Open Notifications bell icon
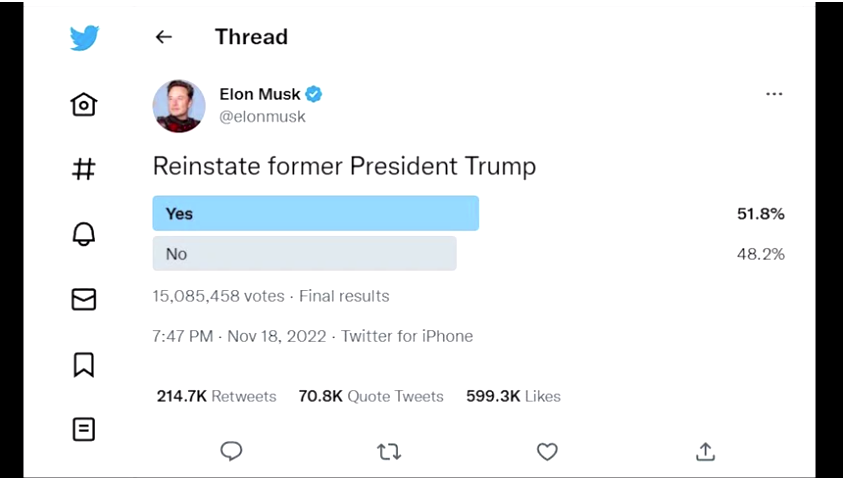Image resolution: width=847 pixels, height=478 pixels. click(x=84, y=234)
